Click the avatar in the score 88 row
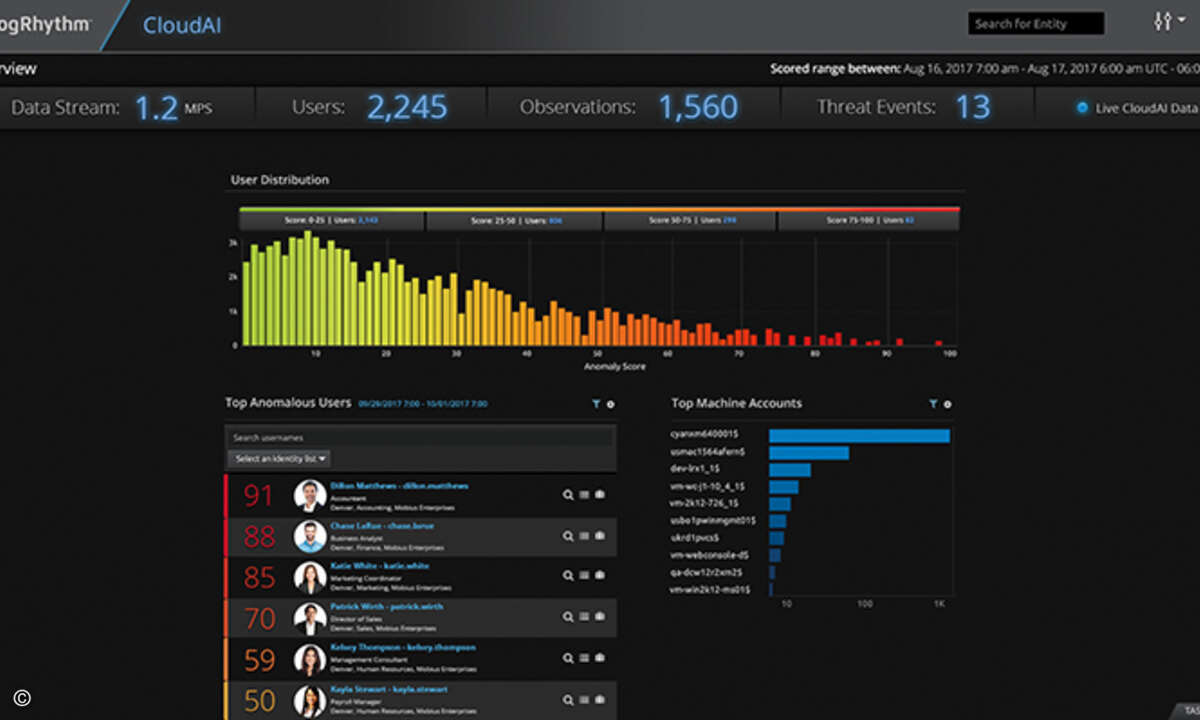Image resolution: width=1200 pixels, height=720 pixels. (x=310, y=536)
